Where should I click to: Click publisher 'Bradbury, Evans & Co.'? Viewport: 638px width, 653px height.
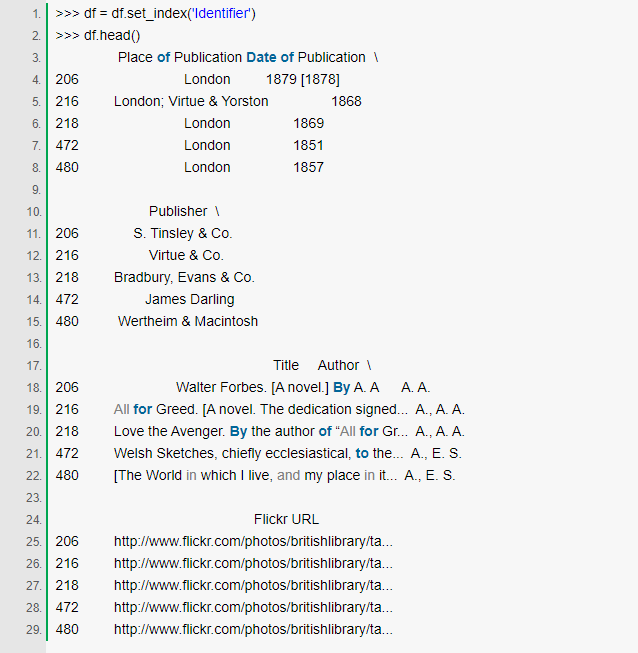click(184, 277)
